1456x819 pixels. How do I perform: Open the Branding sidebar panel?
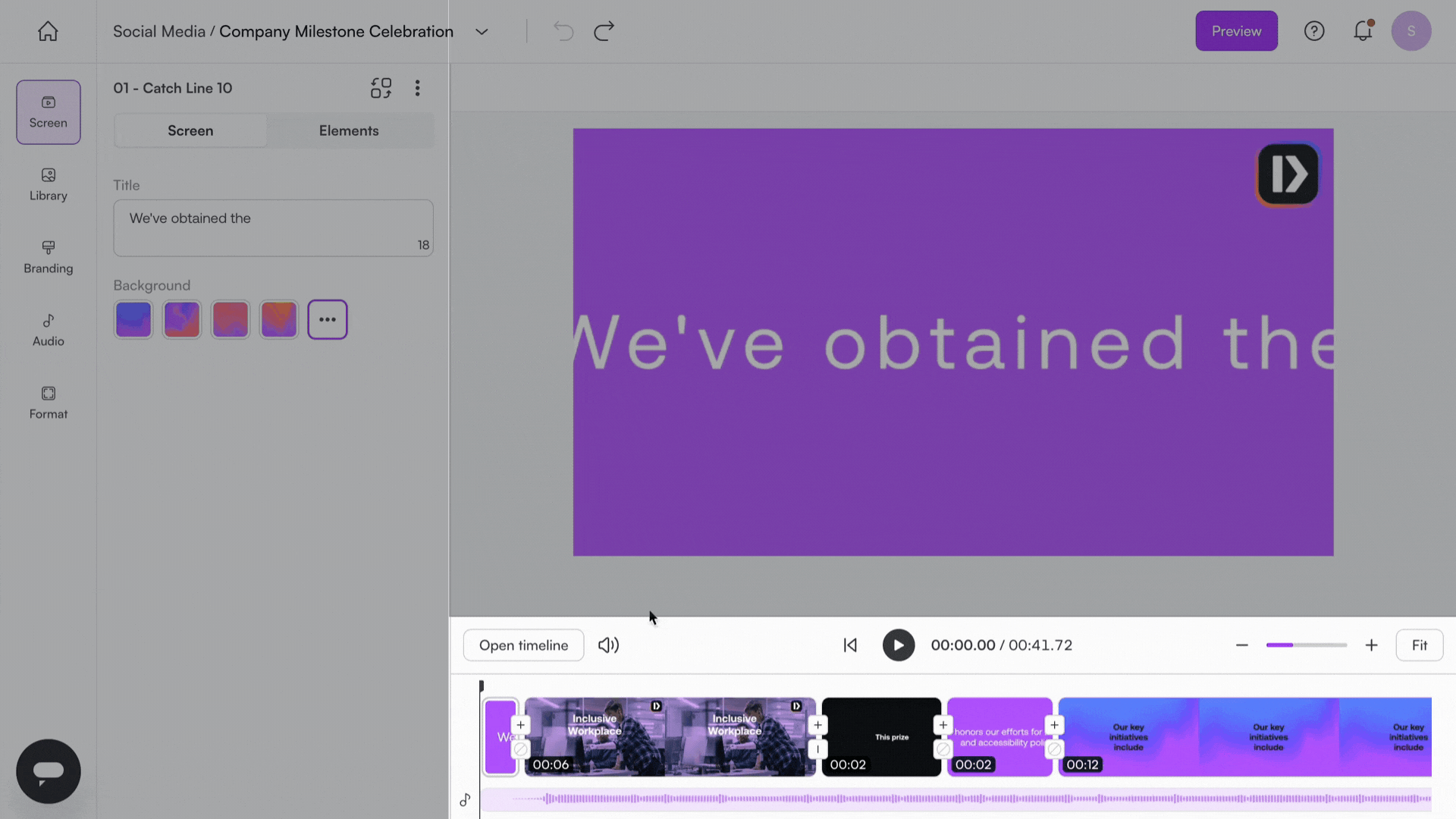tap(48, 257)
